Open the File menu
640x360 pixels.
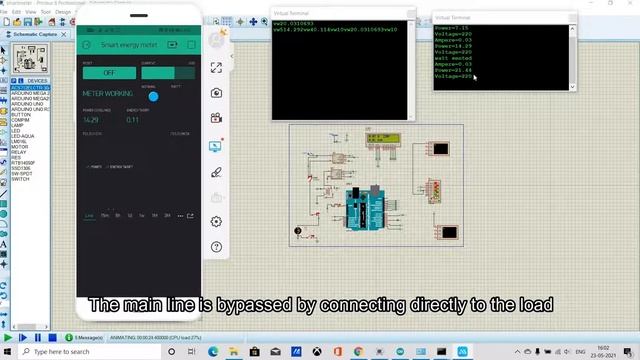[4, 12]
